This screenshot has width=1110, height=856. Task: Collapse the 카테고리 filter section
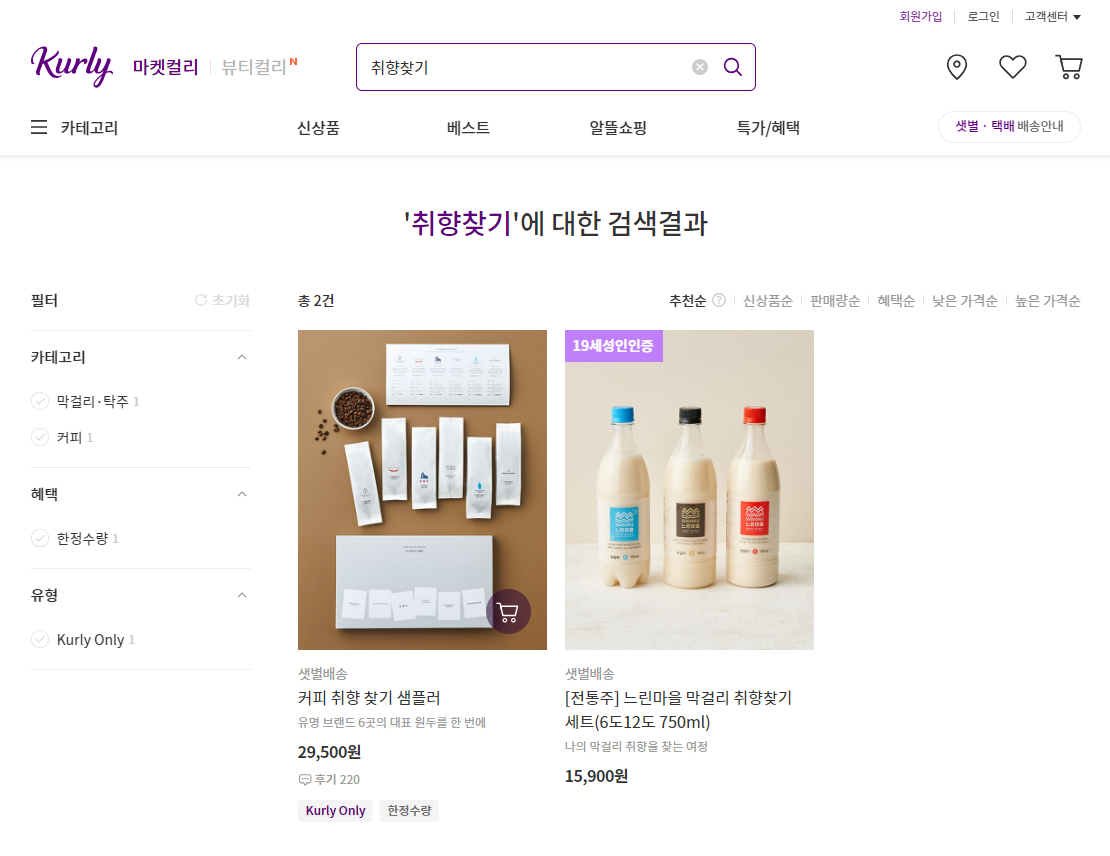[241, 356]
